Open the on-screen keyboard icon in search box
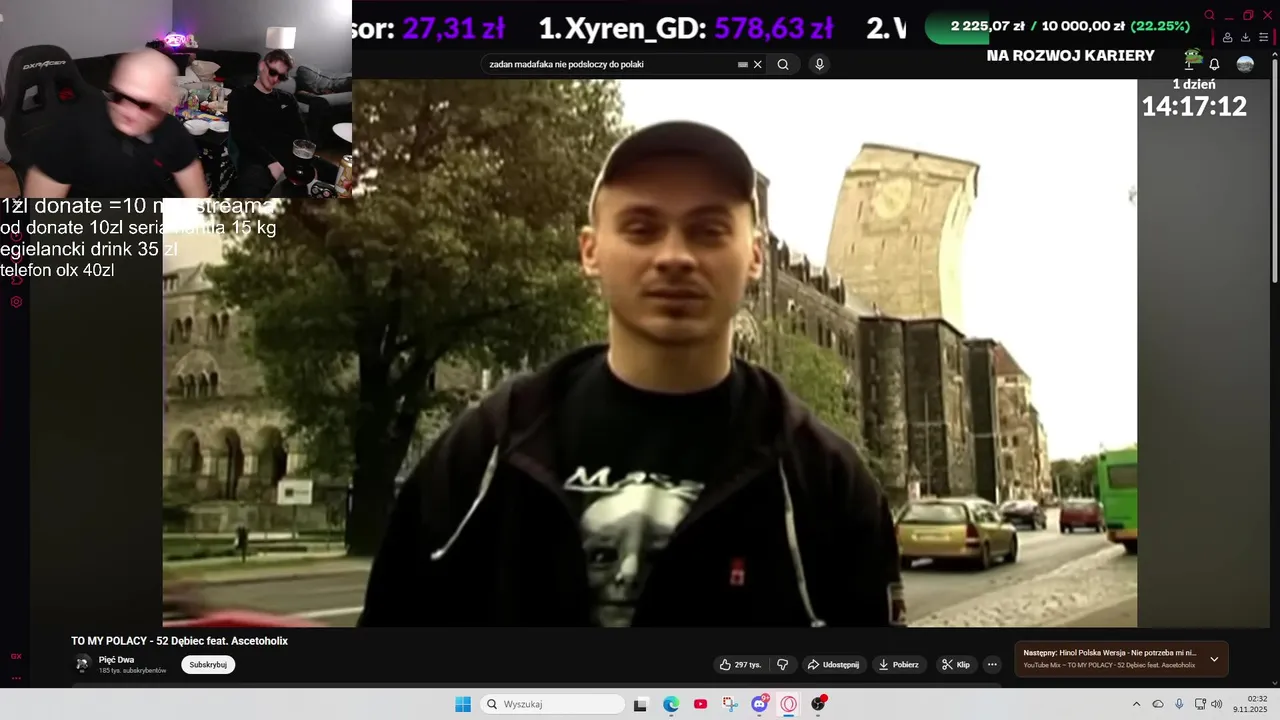The image size is (1280, 720). click(743, 64)
